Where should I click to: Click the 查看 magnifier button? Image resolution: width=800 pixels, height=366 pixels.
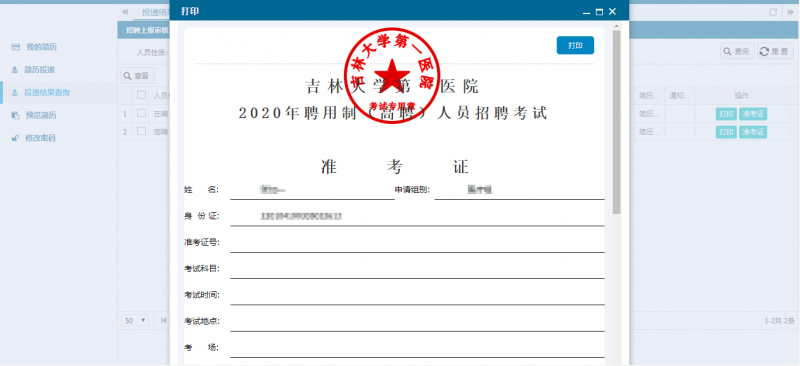[136, 76]
